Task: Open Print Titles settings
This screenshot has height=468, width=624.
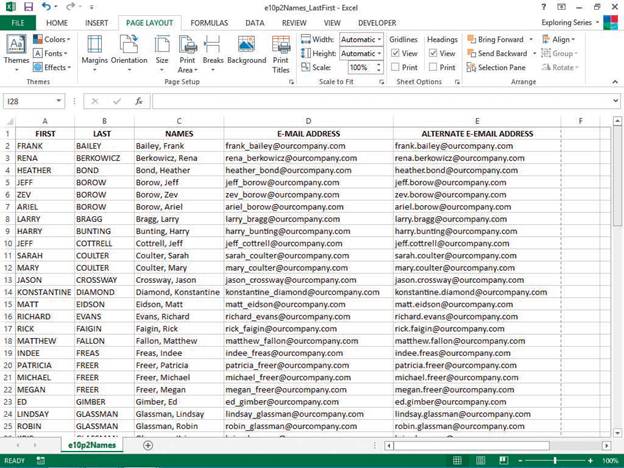Action: click(281, 52)
